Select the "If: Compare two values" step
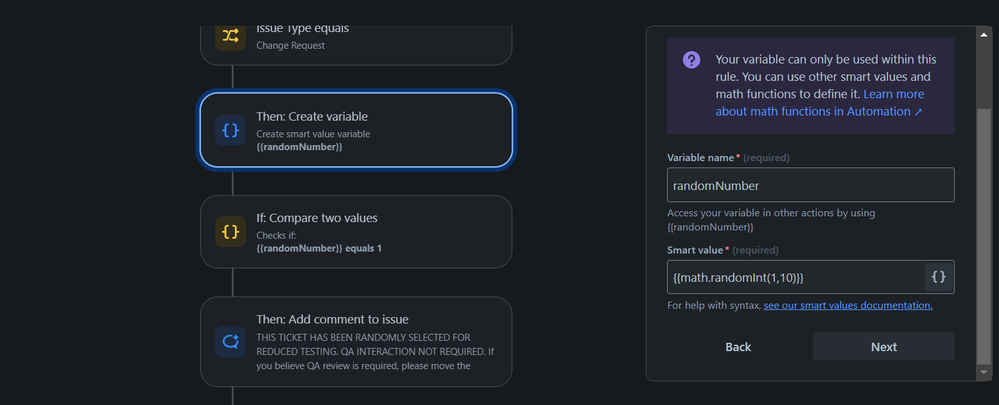 pos(356,232)
